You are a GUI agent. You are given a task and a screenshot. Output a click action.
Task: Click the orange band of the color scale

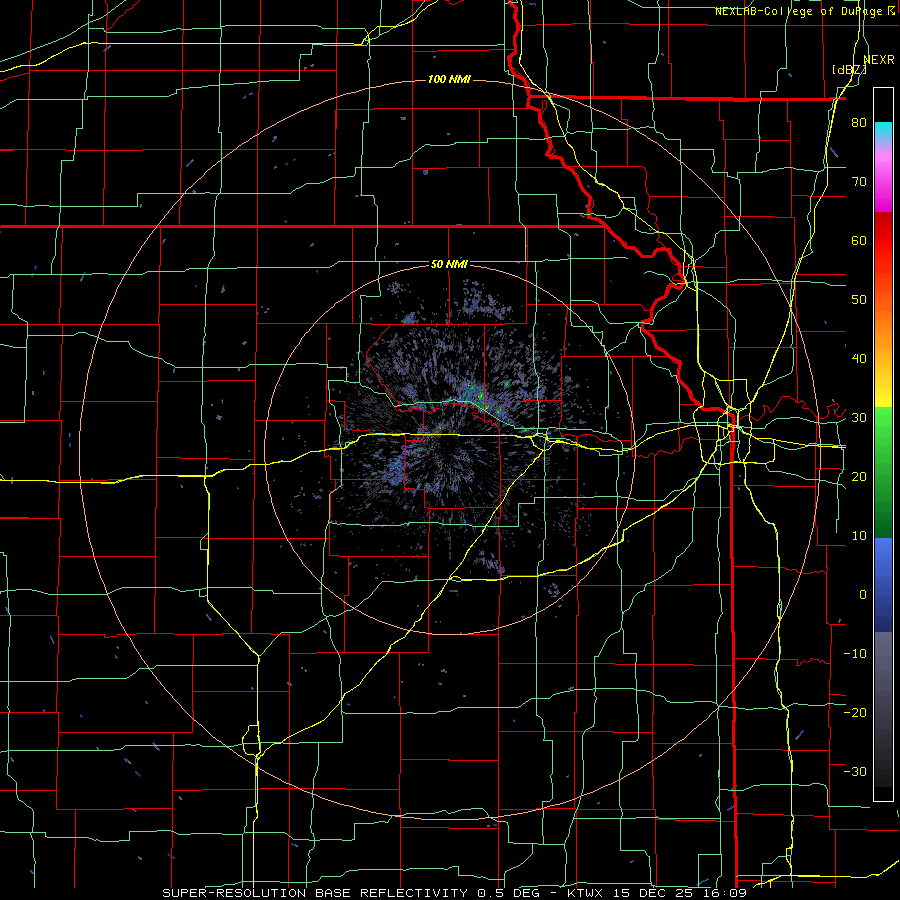click(x=883, y=324)
